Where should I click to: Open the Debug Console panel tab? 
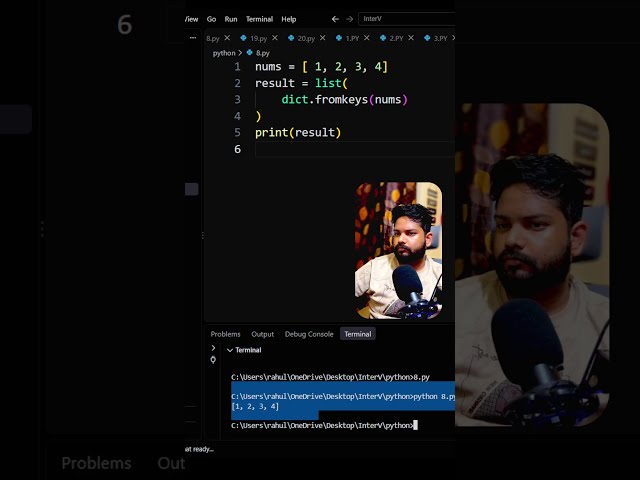(x=309, y=334)
